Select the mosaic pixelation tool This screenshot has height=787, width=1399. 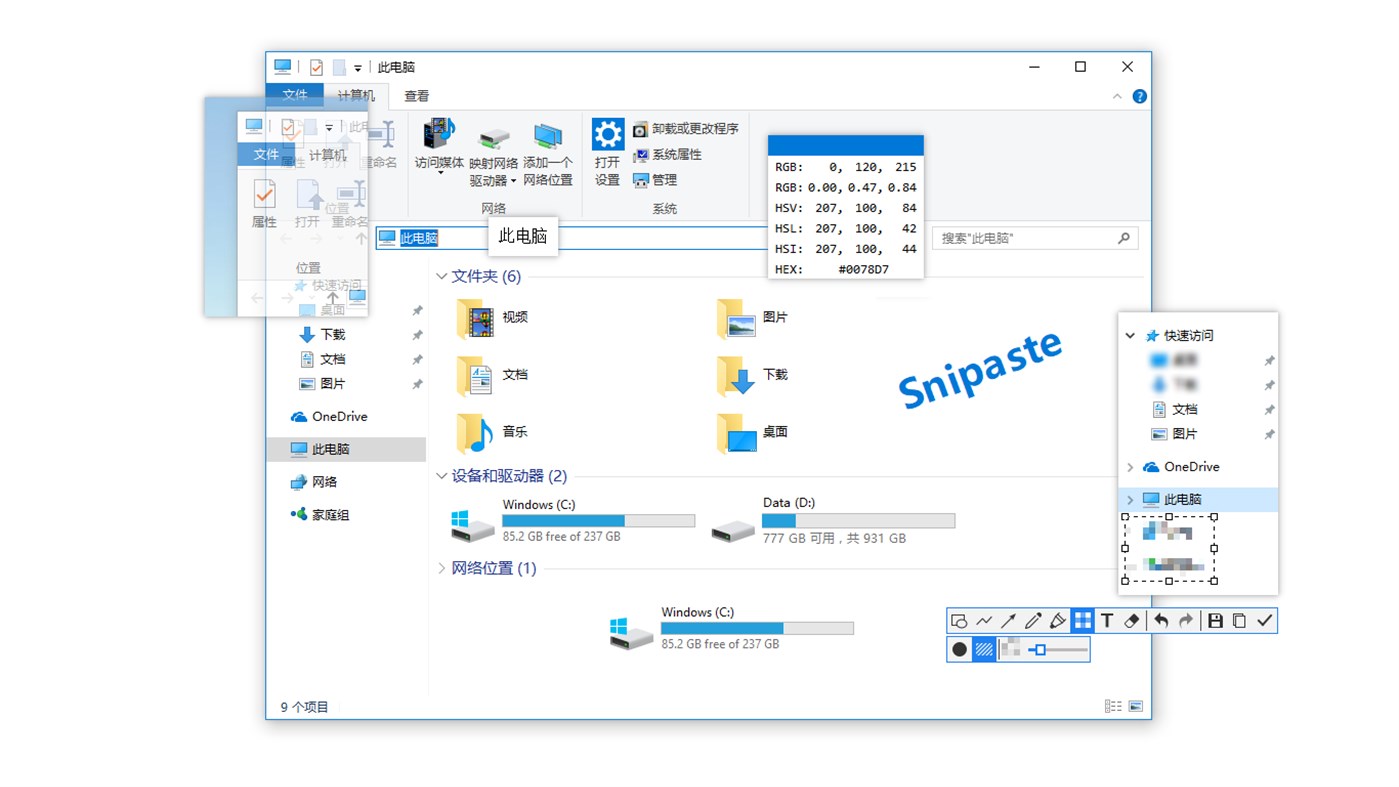tap(1082, 620)
